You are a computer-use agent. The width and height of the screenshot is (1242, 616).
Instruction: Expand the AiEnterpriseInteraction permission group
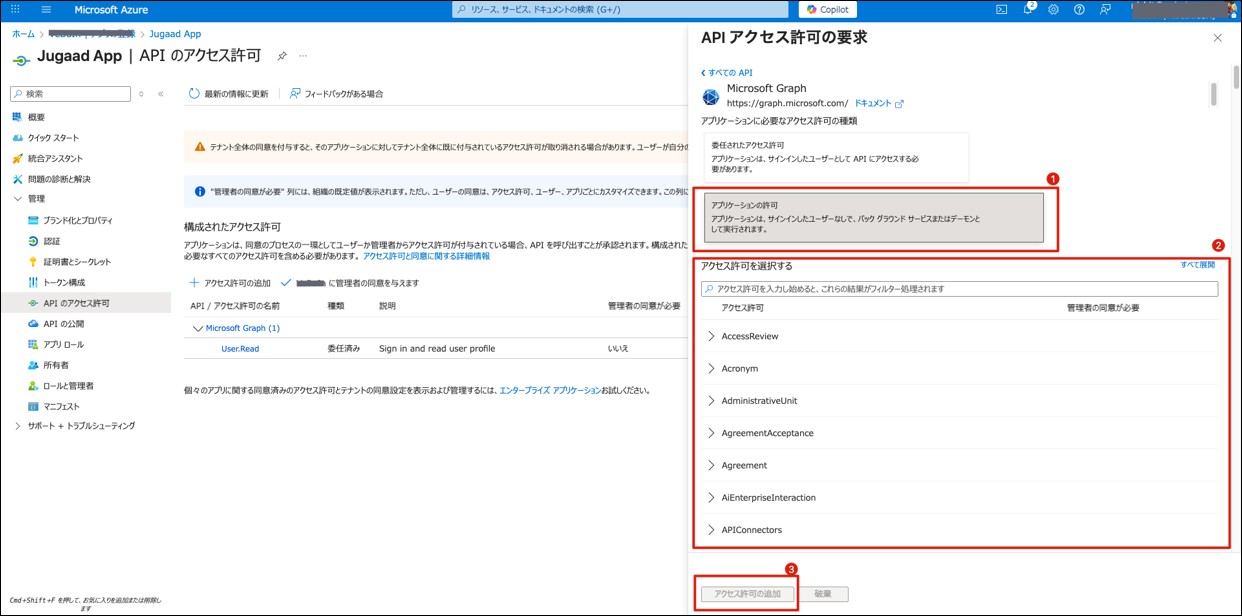coord(711,498)
